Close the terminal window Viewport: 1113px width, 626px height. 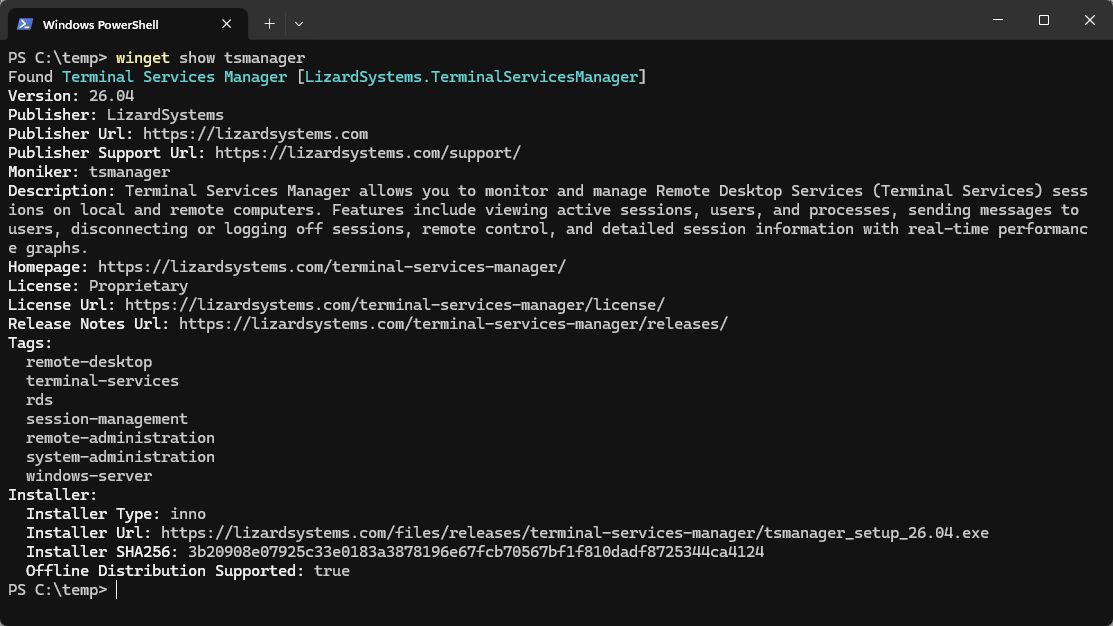coord(1089,20)
